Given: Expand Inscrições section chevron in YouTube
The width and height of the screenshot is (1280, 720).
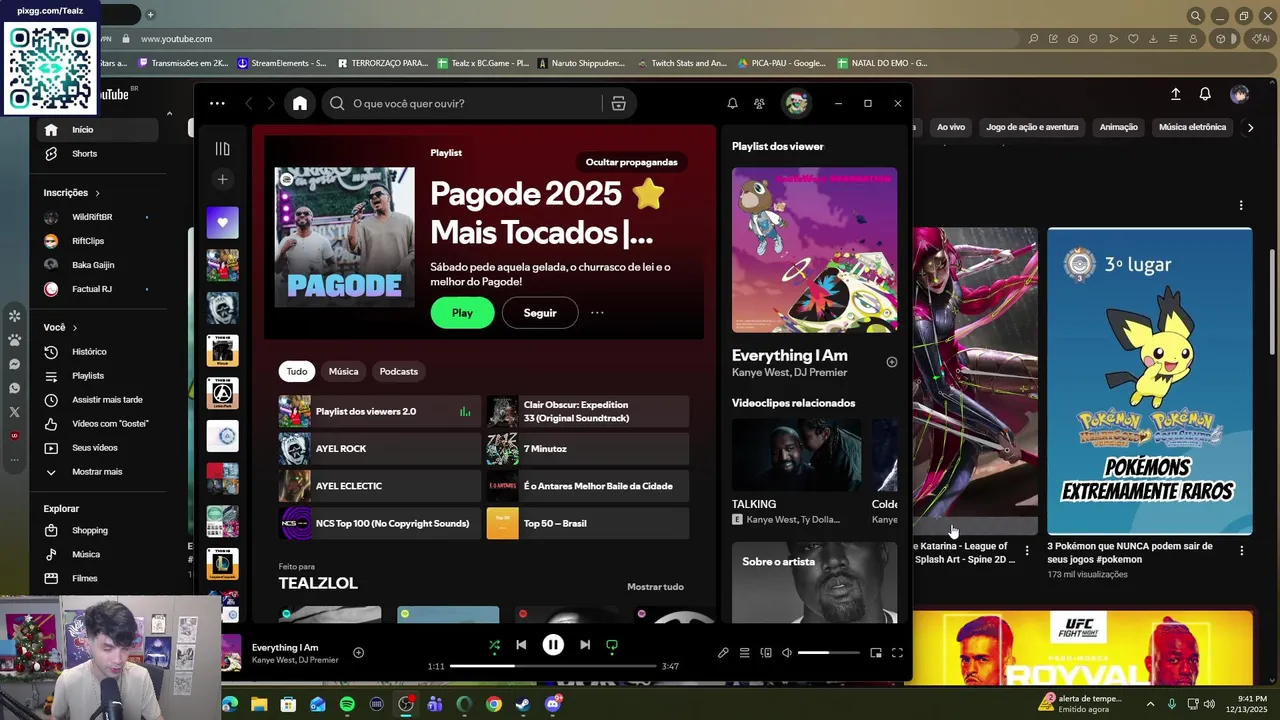Looking at the screenshot, I should click(97, 193).
